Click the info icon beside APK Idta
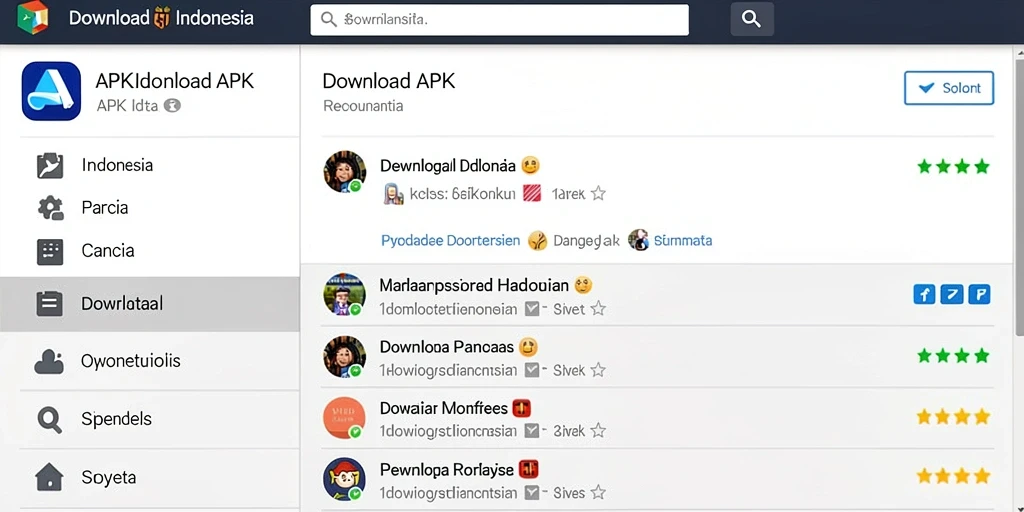The height and width of the screenshot is (512, 1024). [x=172, y=105]
